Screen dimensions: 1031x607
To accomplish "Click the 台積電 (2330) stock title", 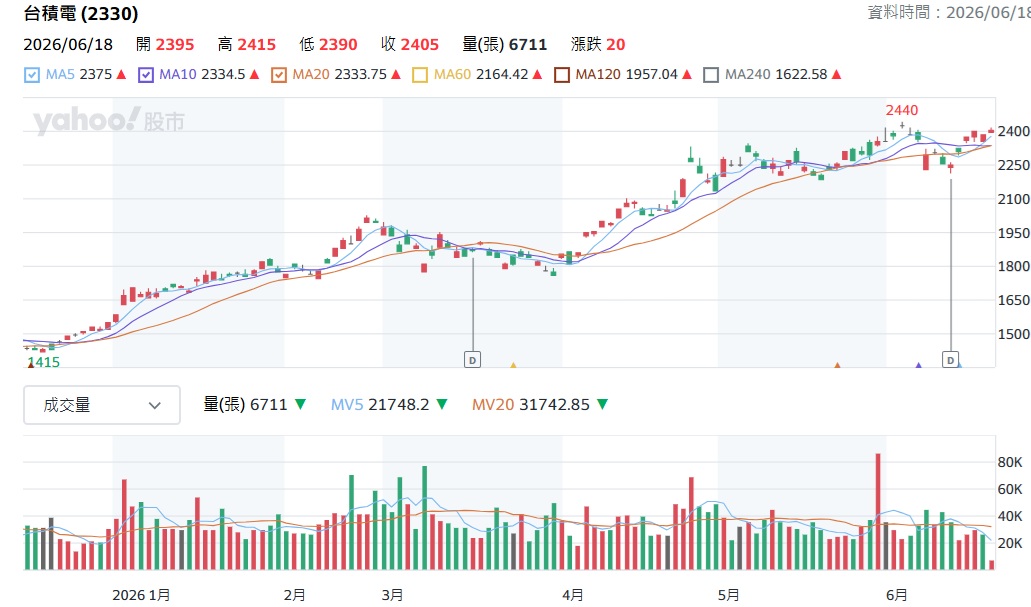I will (81, 13).
